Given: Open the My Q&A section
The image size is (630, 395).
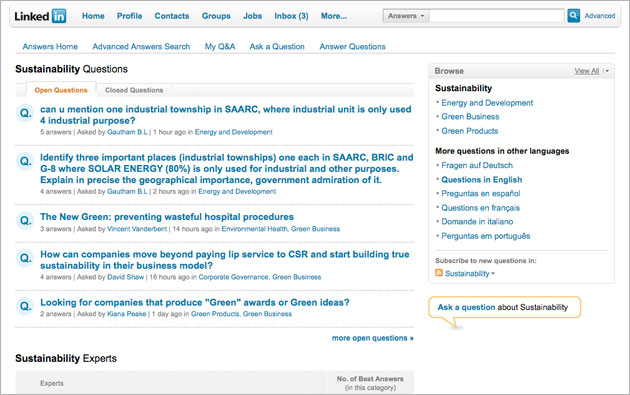Looking at the screenshot, I should 220,47.
